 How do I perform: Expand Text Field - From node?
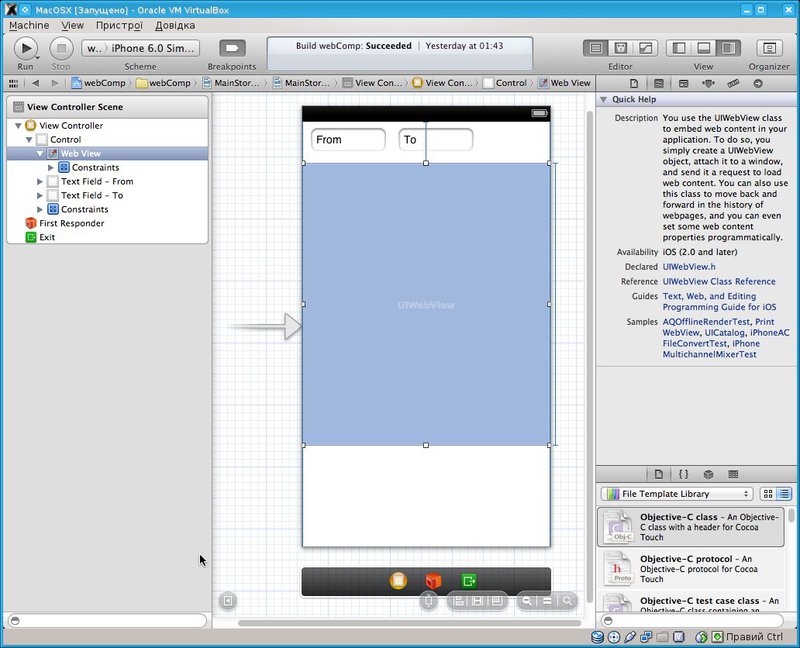40,181
